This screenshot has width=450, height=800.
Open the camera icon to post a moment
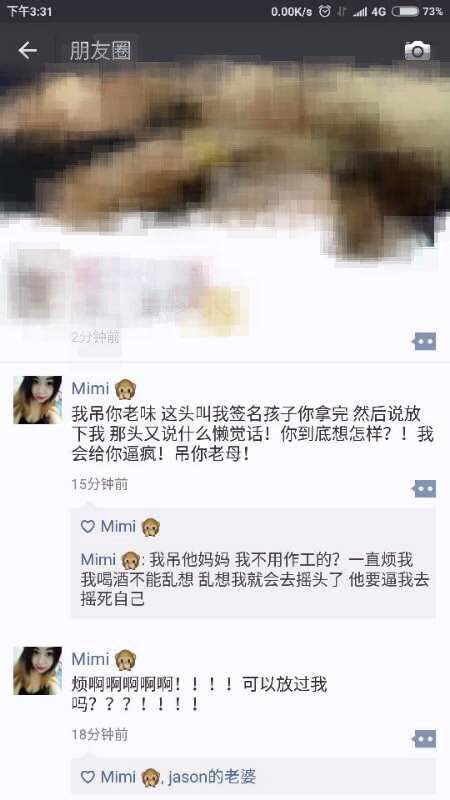(x=417, y=51)
